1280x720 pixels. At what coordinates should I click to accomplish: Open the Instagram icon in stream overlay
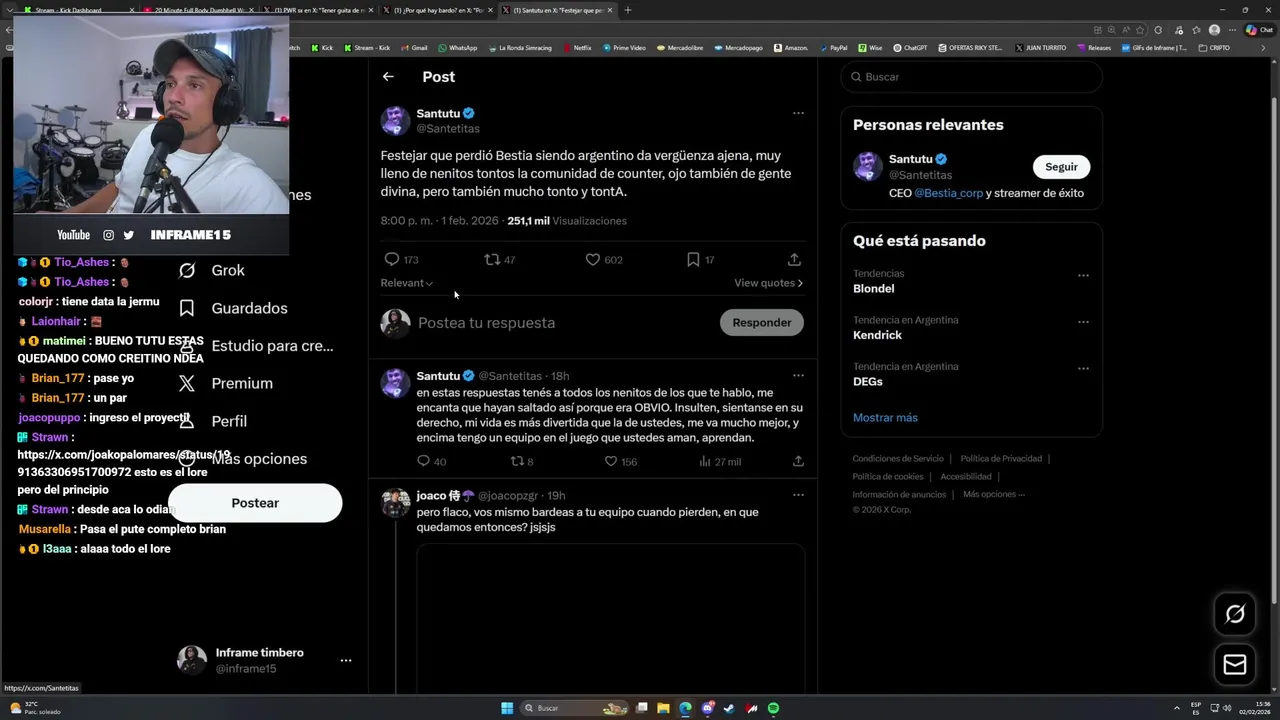coord(108,235)
